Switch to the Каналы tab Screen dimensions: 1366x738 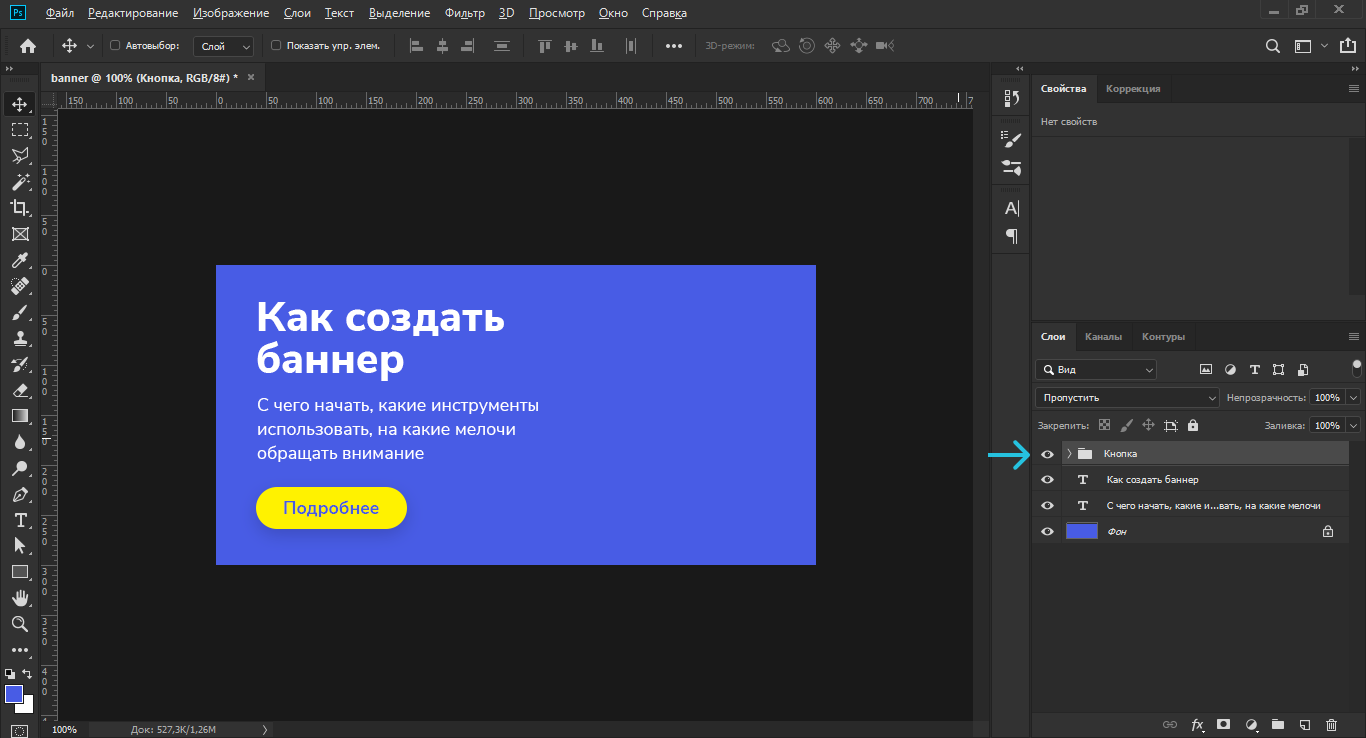[1103, 337]
